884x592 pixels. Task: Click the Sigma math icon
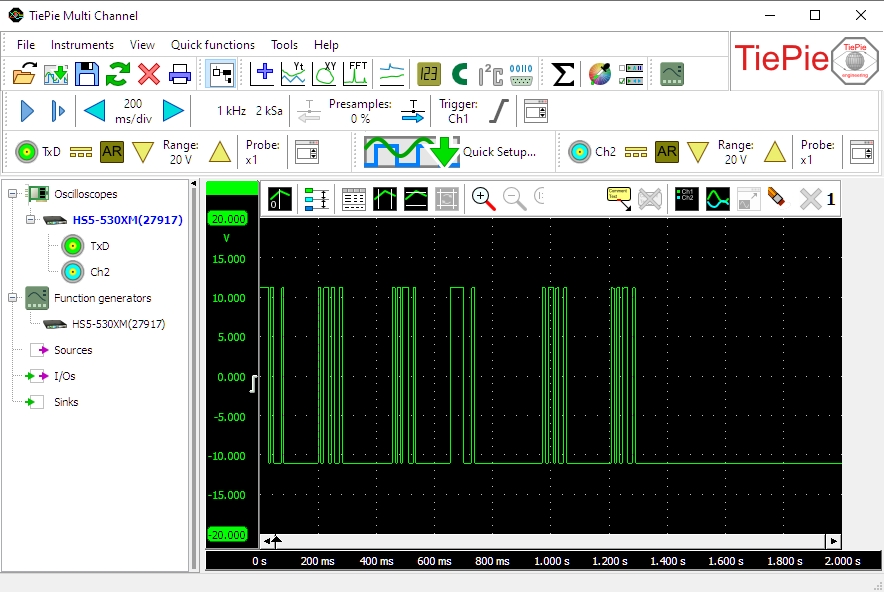coord(564,74)
